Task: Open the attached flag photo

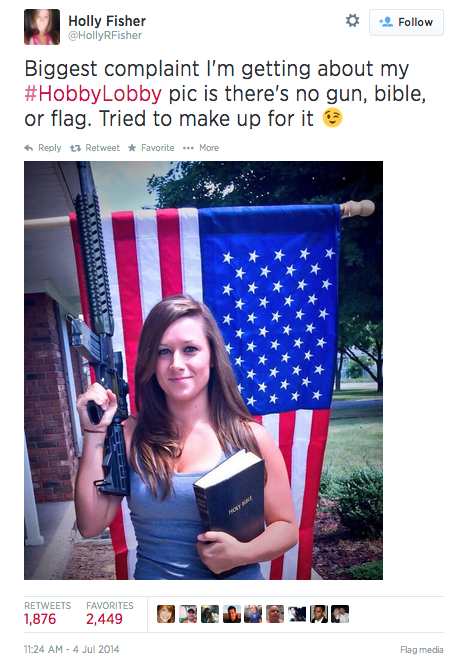Action: (x=204, y=370)
